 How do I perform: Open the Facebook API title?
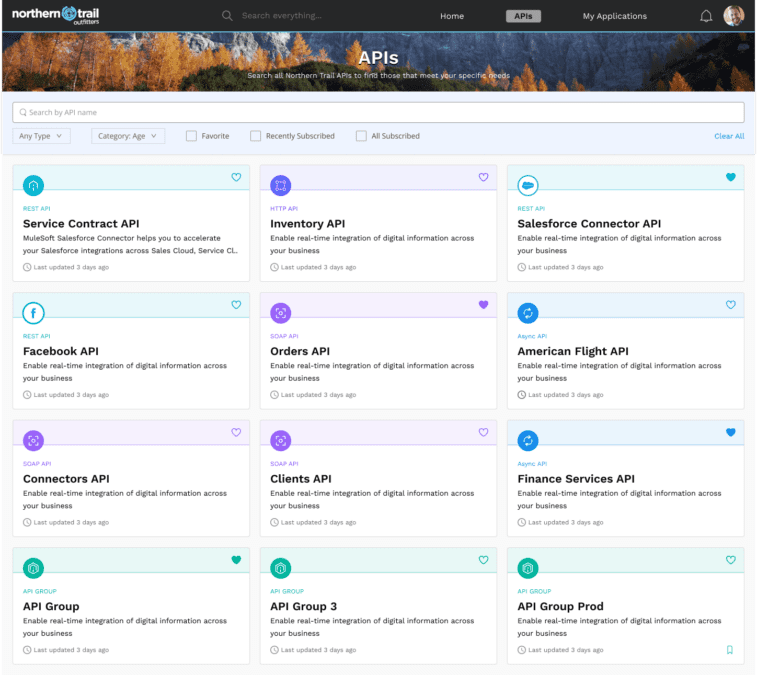[61, 351]
